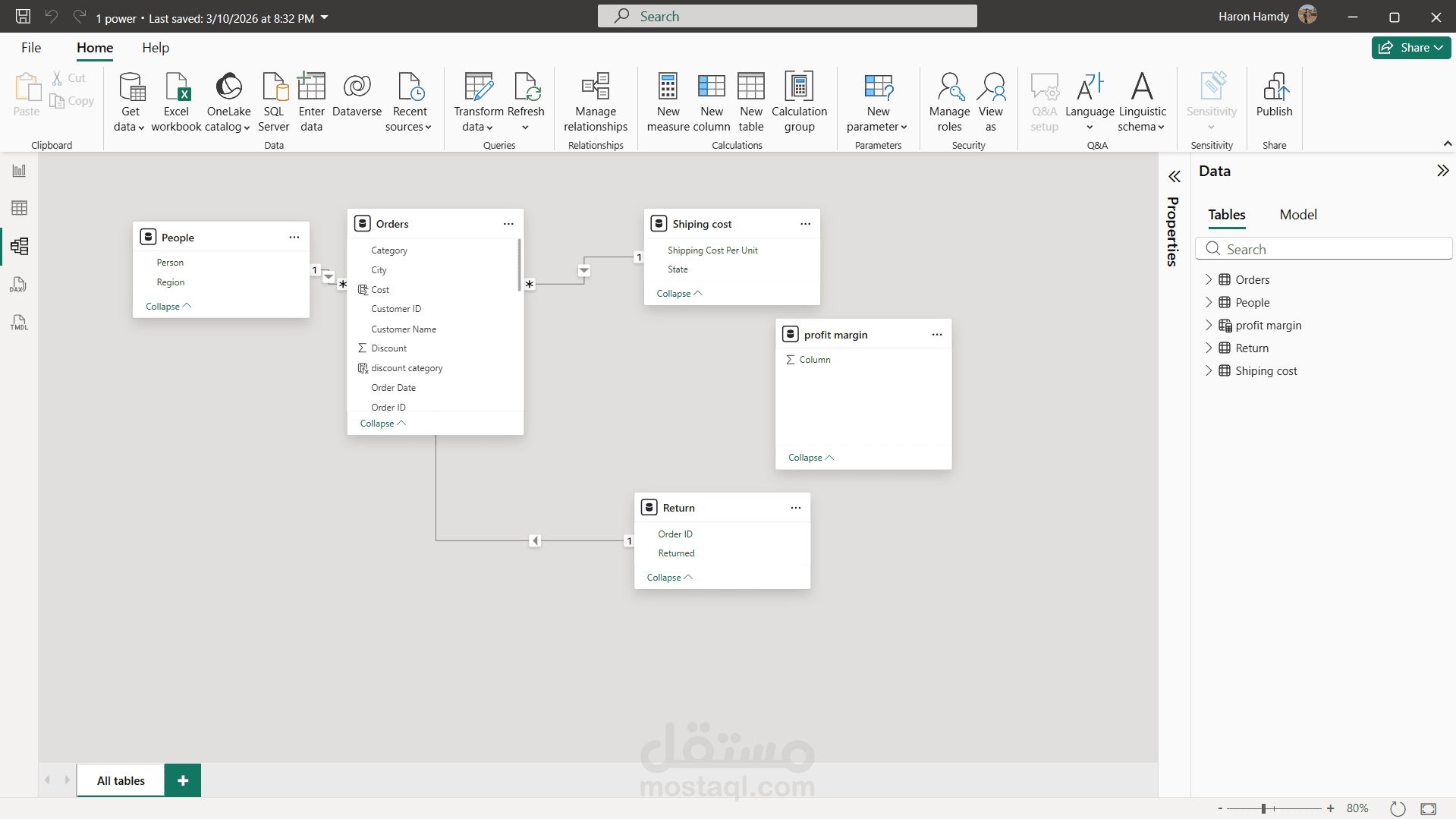Open the OneLake catalog
The width and height of the screenshot is (1456, 819).
pyautogui.click(x=228, y=102)
